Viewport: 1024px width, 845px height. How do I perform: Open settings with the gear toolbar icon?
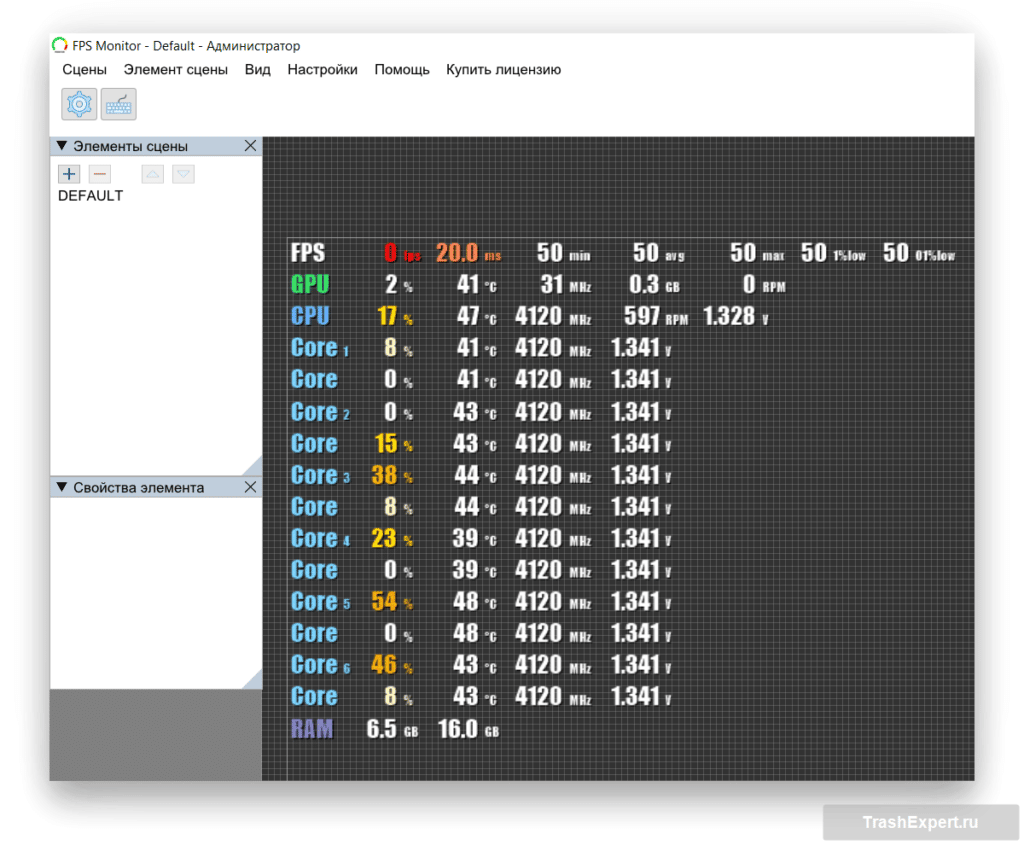(x=79, y=104)
